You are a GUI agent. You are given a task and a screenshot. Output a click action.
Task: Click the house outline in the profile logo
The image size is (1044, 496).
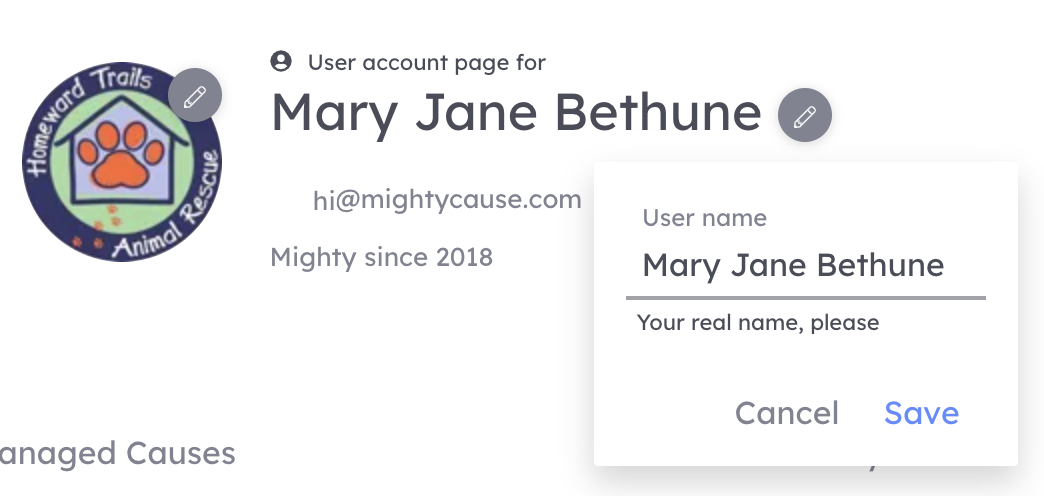click(121, 148)
